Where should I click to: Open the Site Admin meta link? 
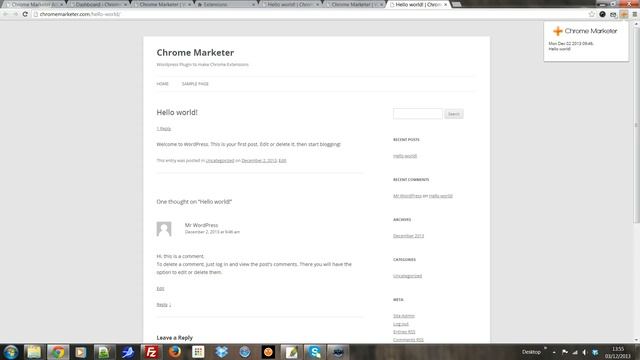[404, 316]
